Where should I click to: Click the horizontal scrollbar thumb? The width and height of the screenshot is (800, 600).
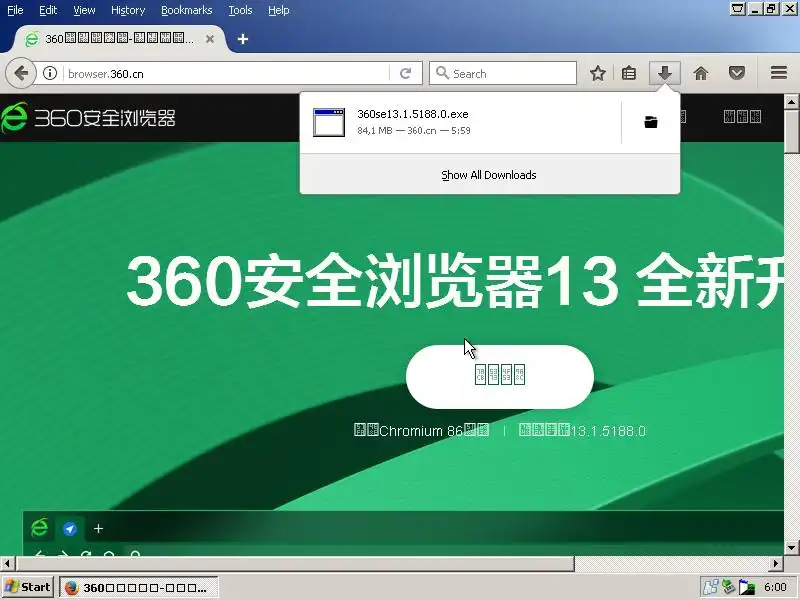point(295,564)
